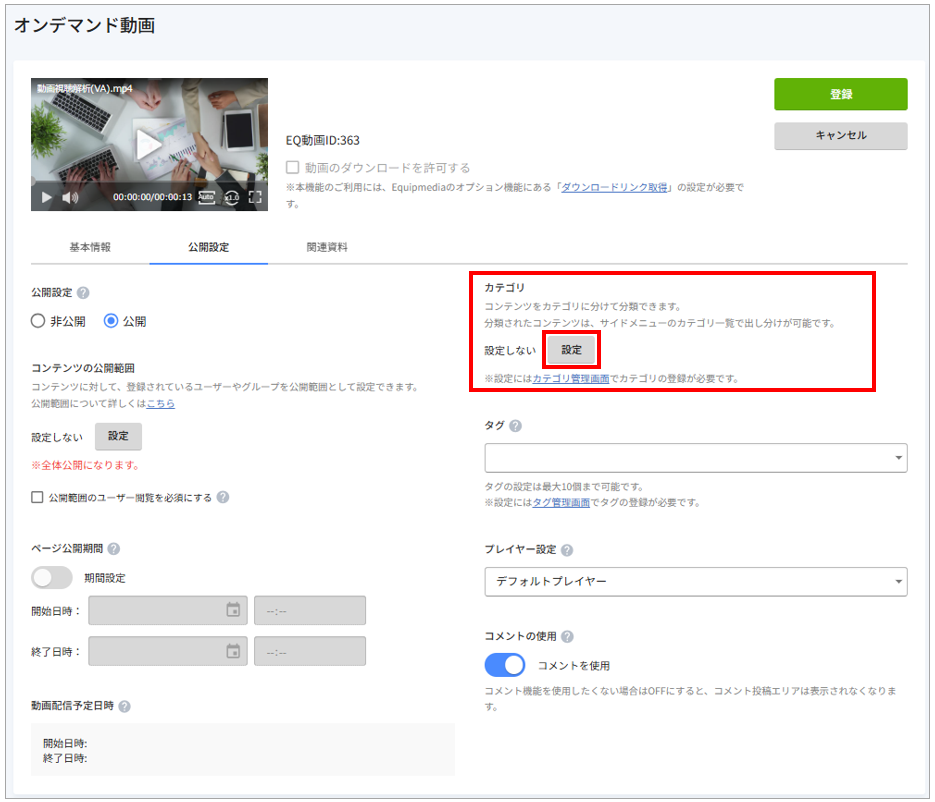
Task: Expand the タグ dropdown list
Action: point(696,458)
